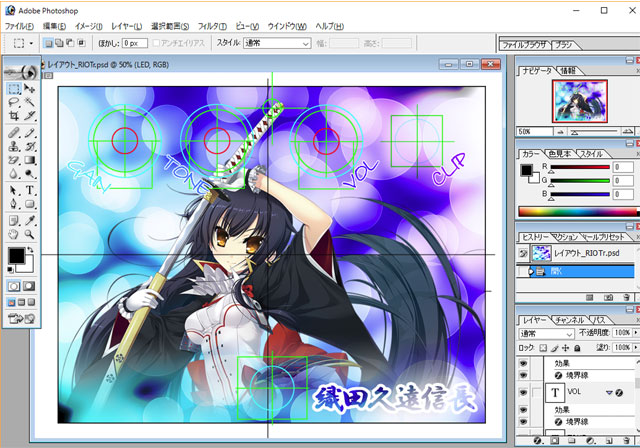
Task: Select the Rectangle Shape tool
Action: coord(29,204)
